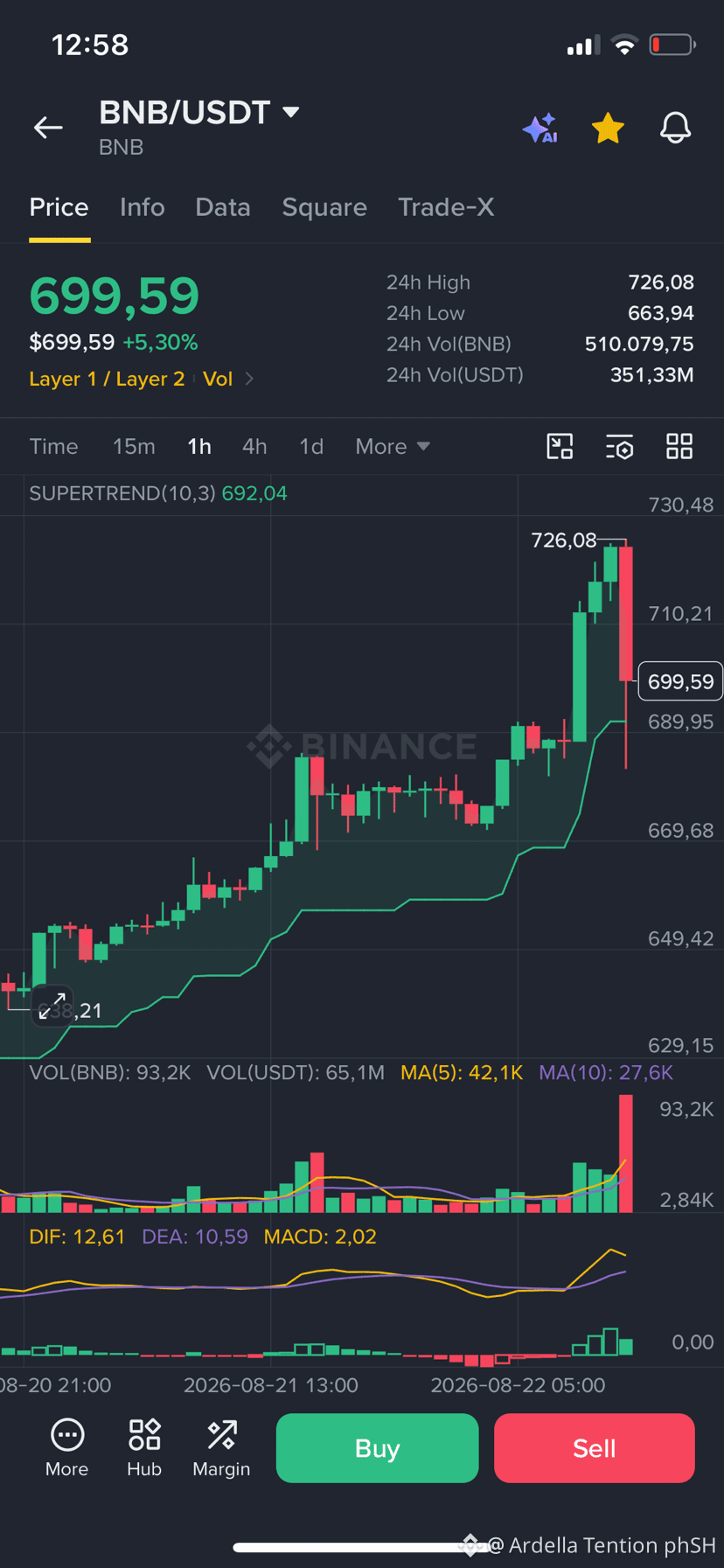Tap the VOL(BNB): 93,2K label

(x=110, y=1073)
